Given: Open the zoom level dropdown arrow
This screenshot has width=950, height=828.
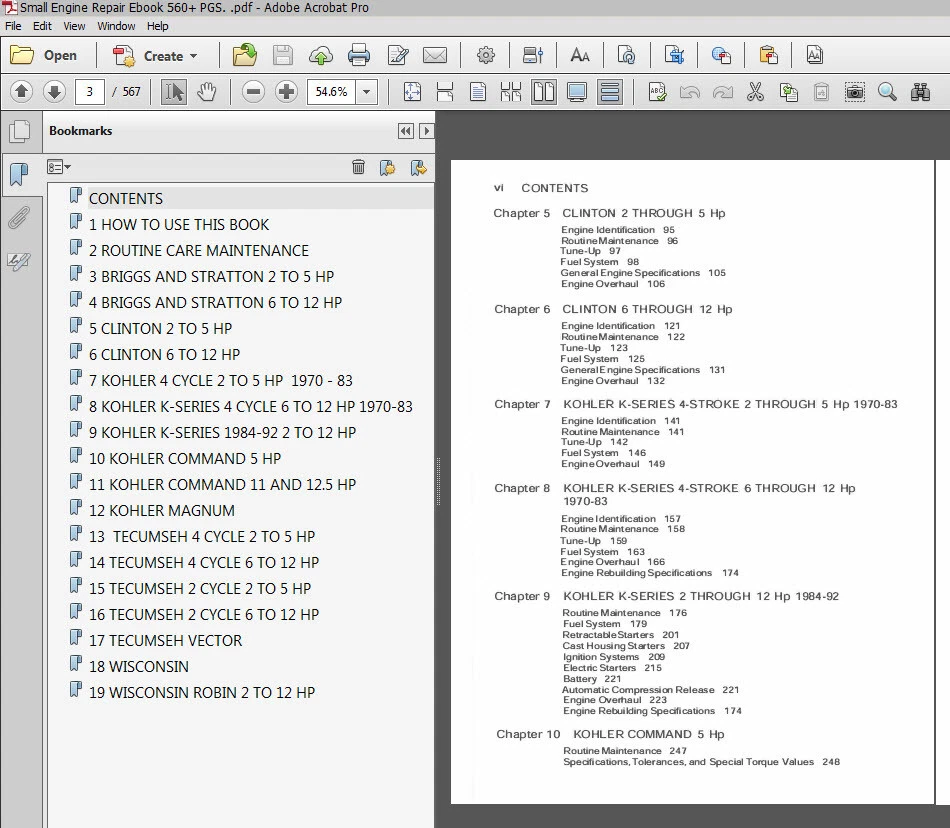Looking at the screenshot, I should tap(367, 92).
